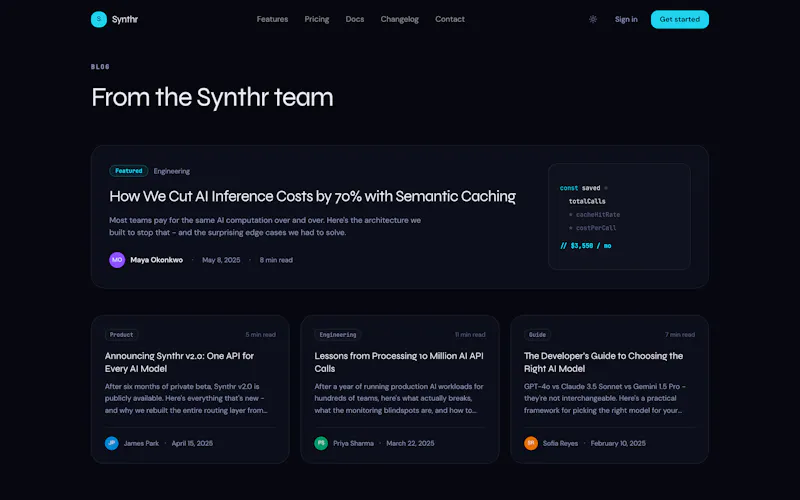
Task: Click the BLOG section label
Action: click(100, 67)
